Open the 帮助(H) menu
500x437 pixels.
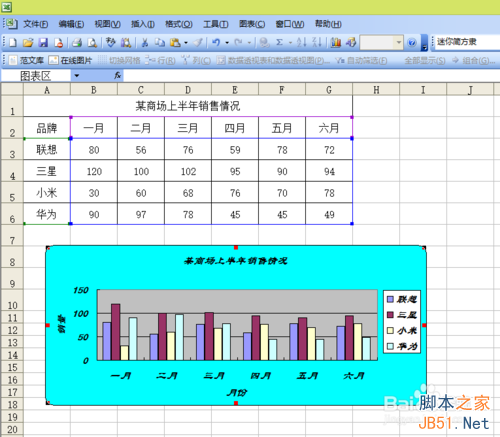pyautogui.click(x=328, y=24)
